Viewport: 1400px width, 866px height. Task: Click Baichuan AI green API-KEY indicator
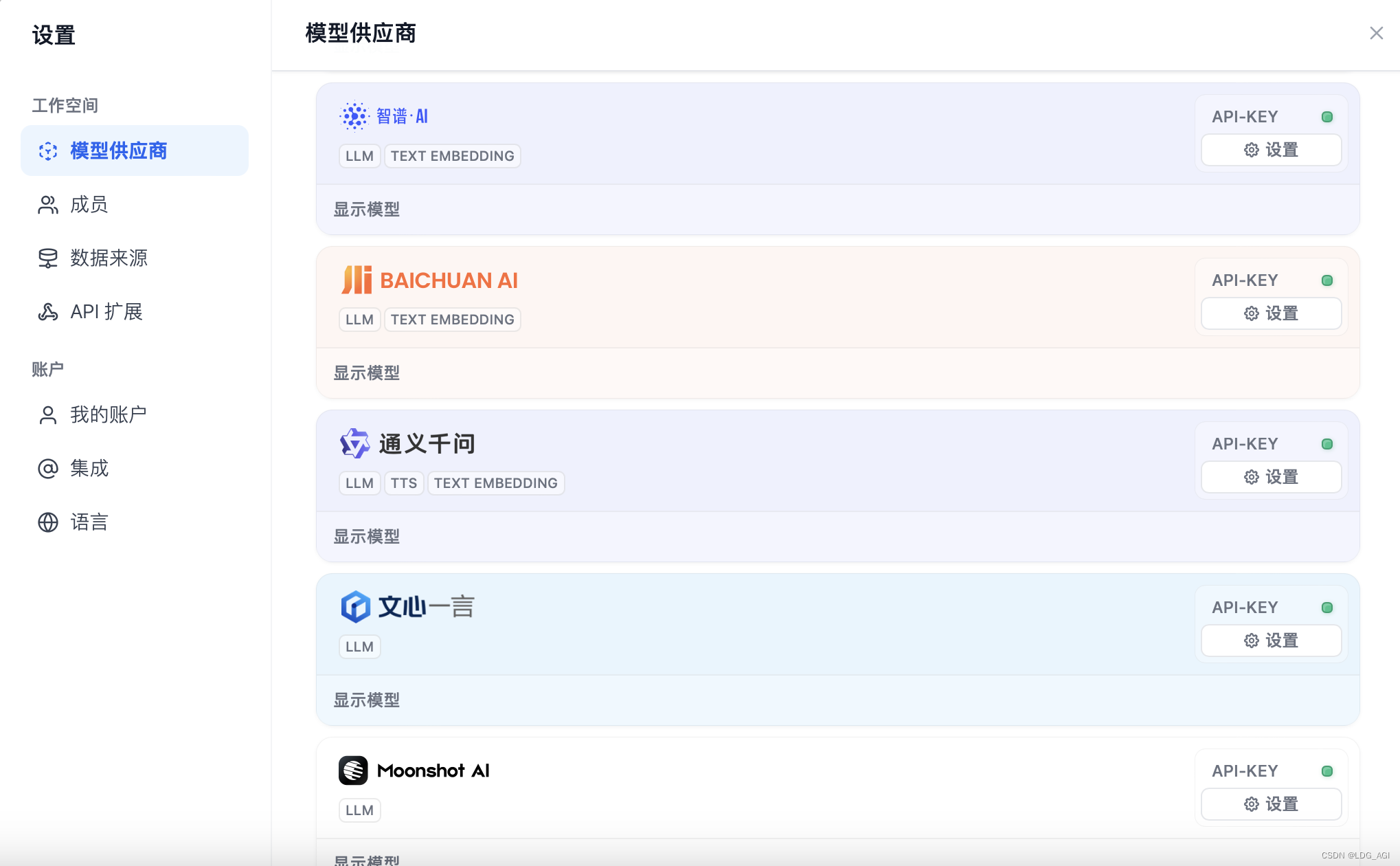tap(1327, 280)
